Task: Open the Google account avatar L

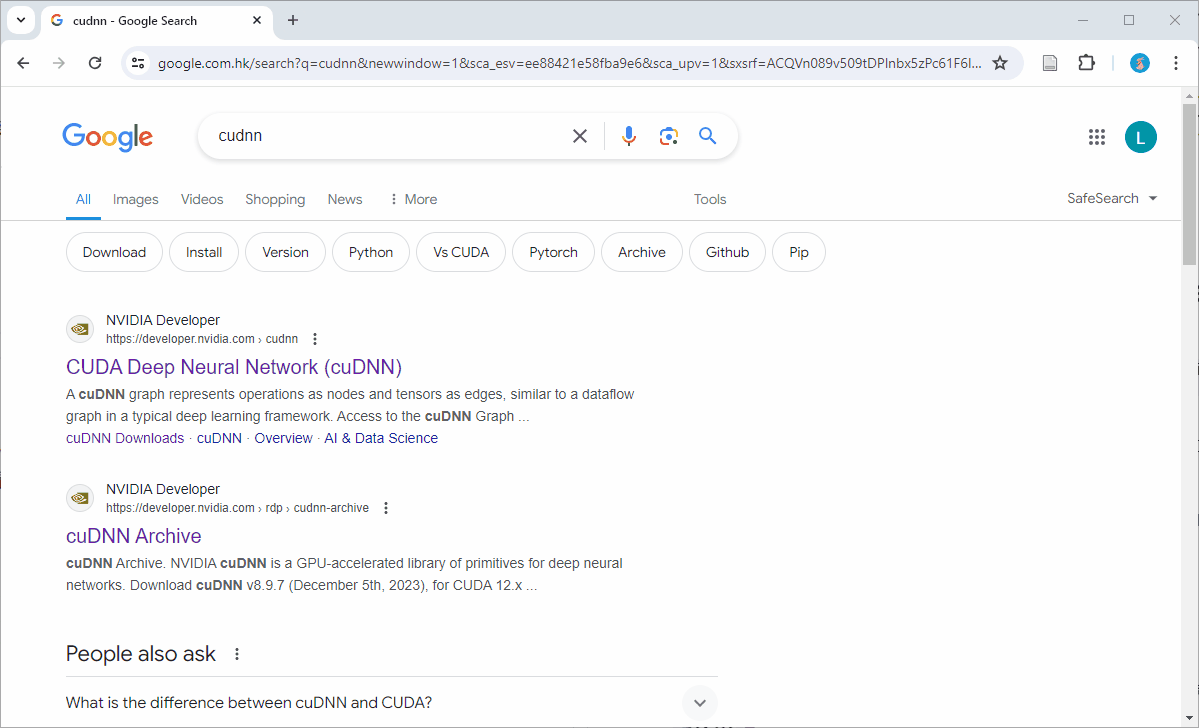Action: pyautogui.click(x=1140, y=137)
